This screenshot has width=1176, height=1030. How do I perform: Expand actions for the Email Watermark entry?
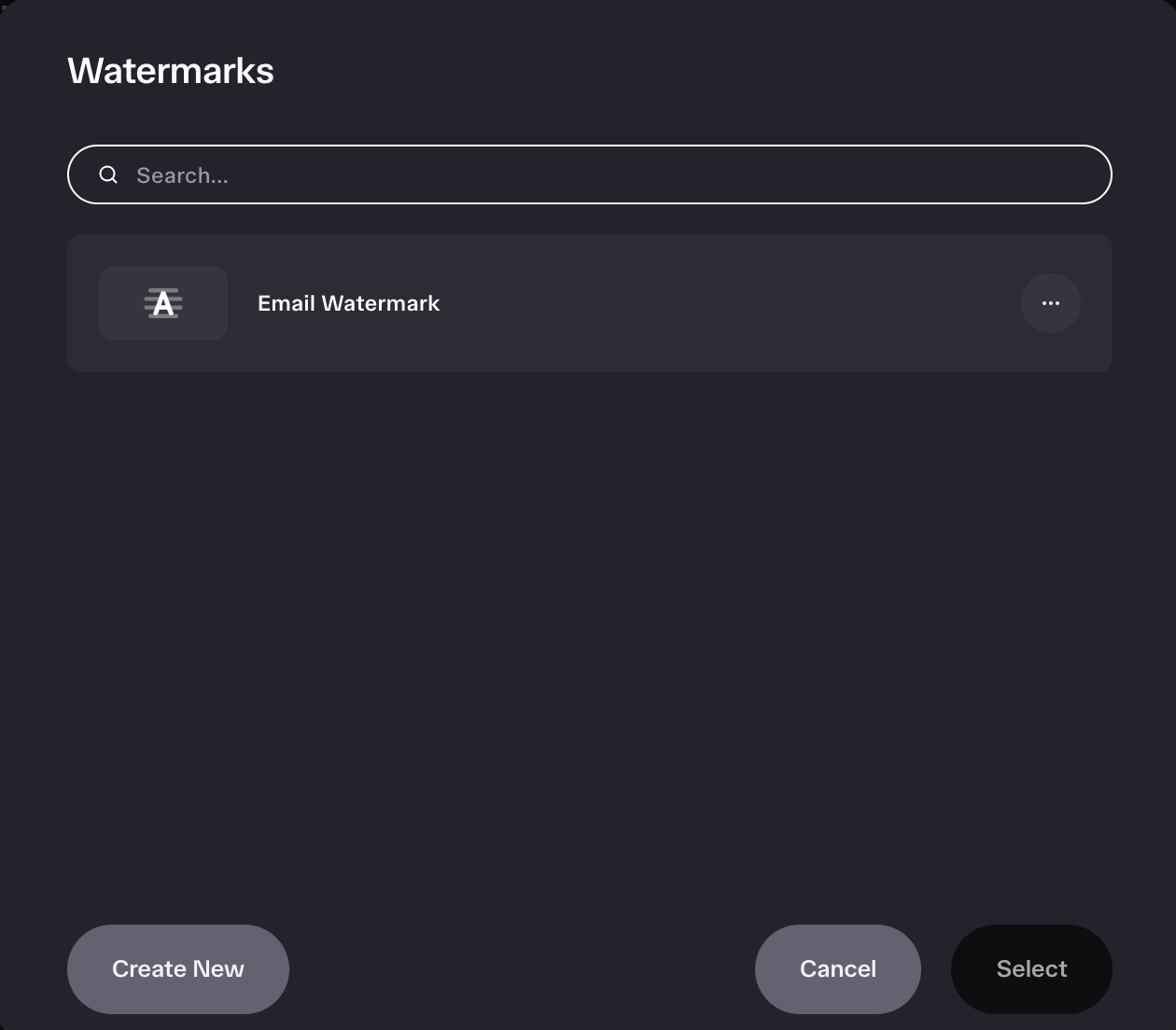pos(1051,303)
